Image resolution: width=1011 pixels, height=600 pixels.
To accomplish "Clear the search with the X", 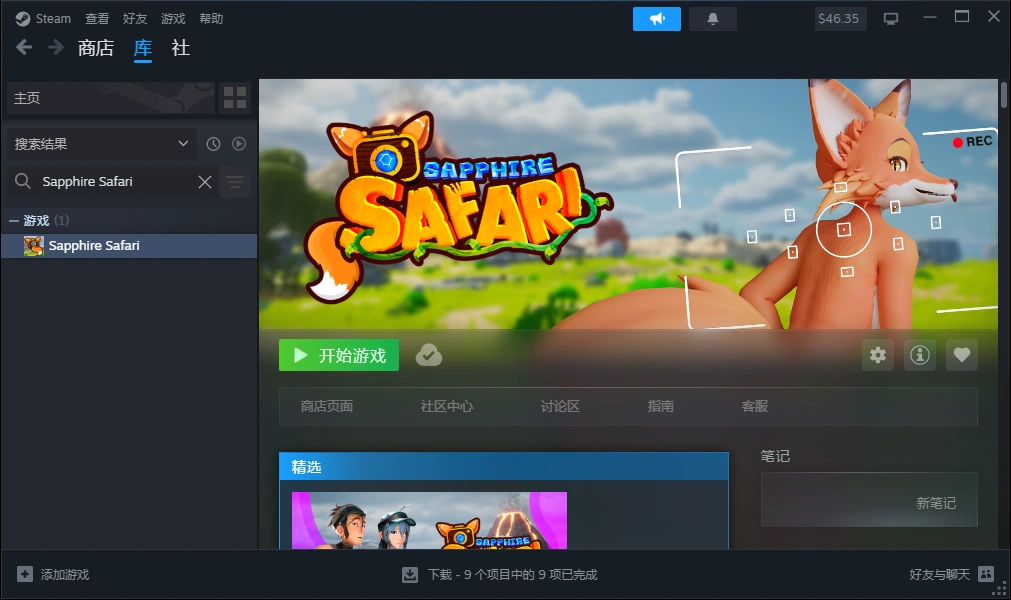I will [x=204, y=182].
